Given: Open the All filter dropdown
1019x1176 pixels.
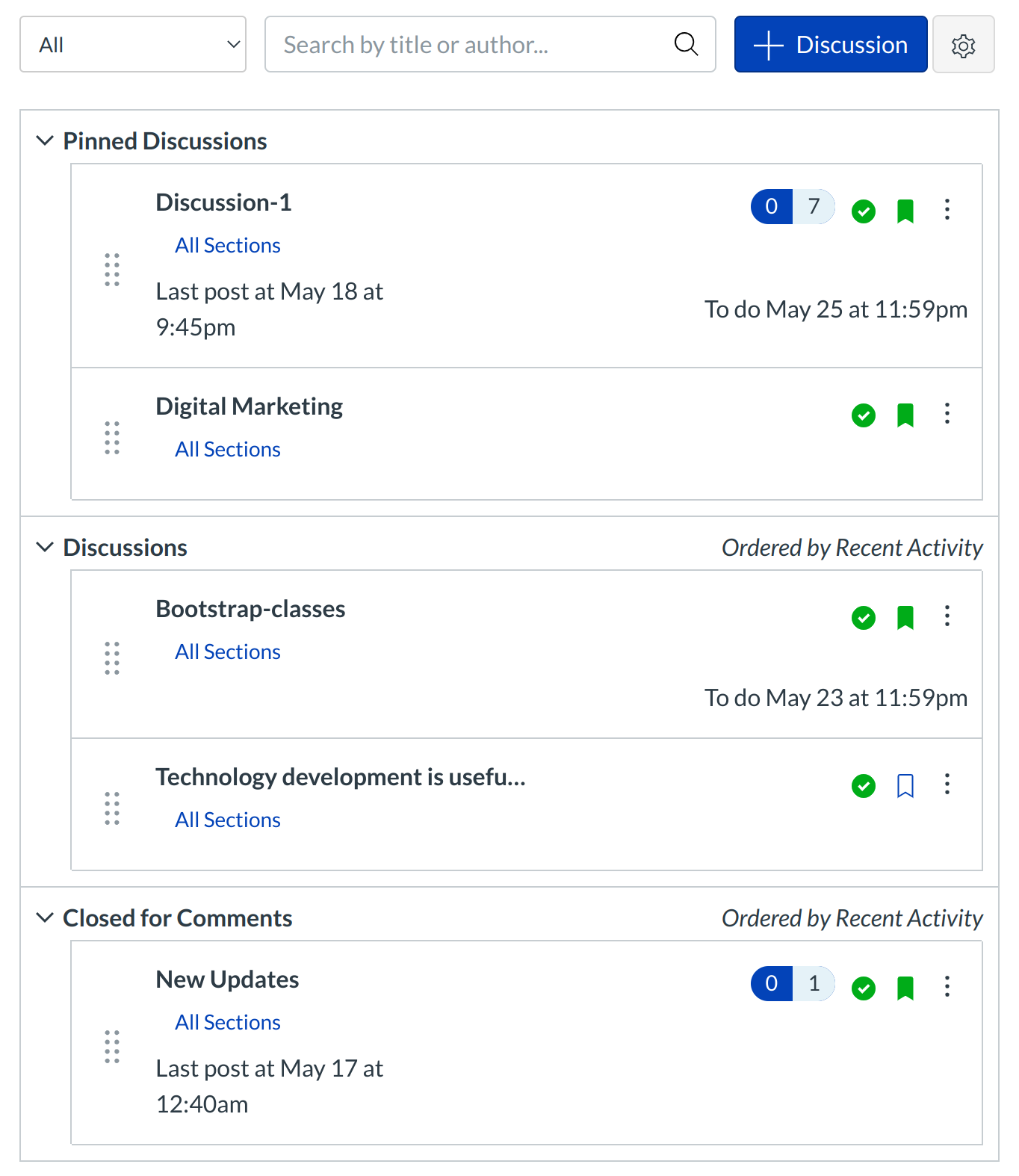Looking at the screenshot, I should coord(133,45).
